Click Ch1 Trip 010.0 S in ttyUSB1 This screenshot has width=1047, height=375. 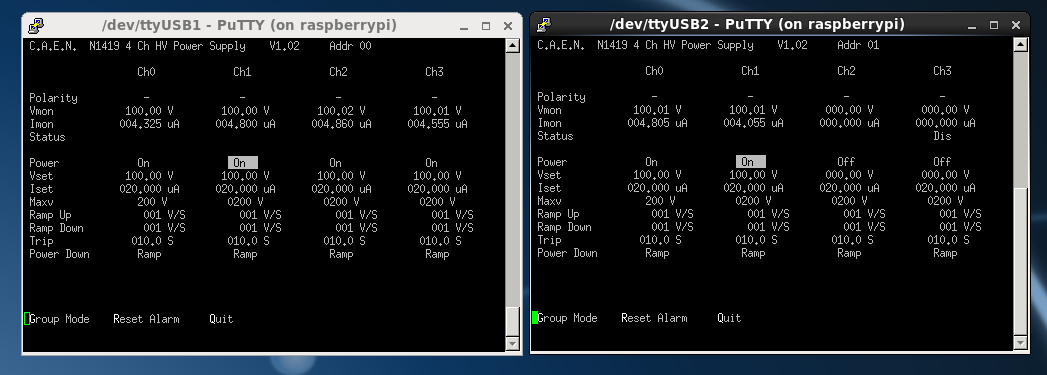pos(248,241)
